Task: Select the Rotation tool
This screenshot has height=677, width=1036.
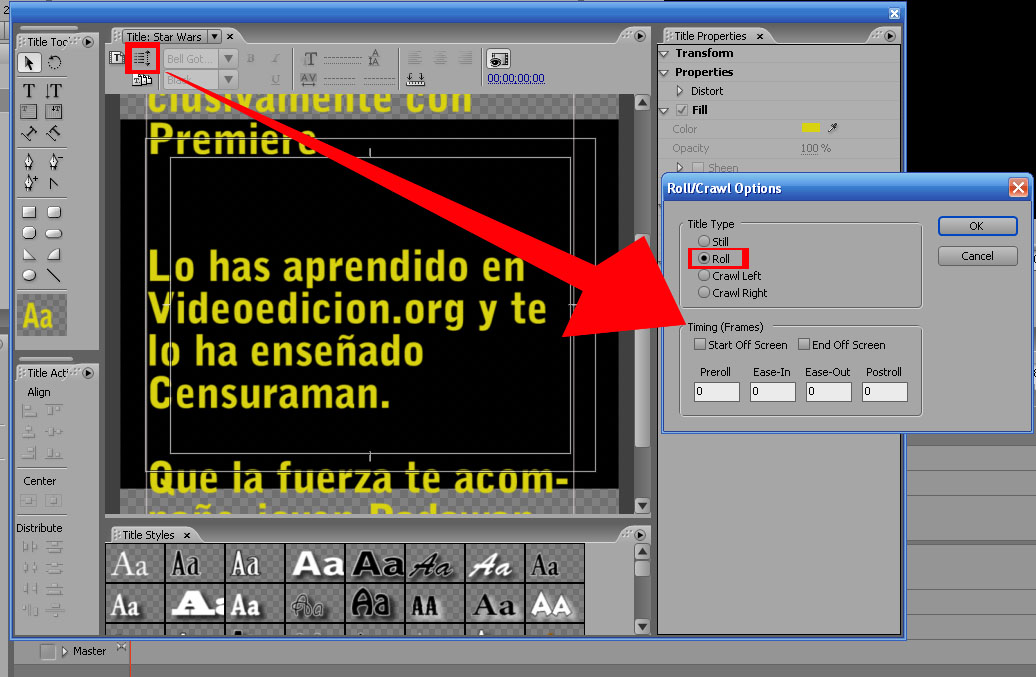Action: (x=54, y=63)
